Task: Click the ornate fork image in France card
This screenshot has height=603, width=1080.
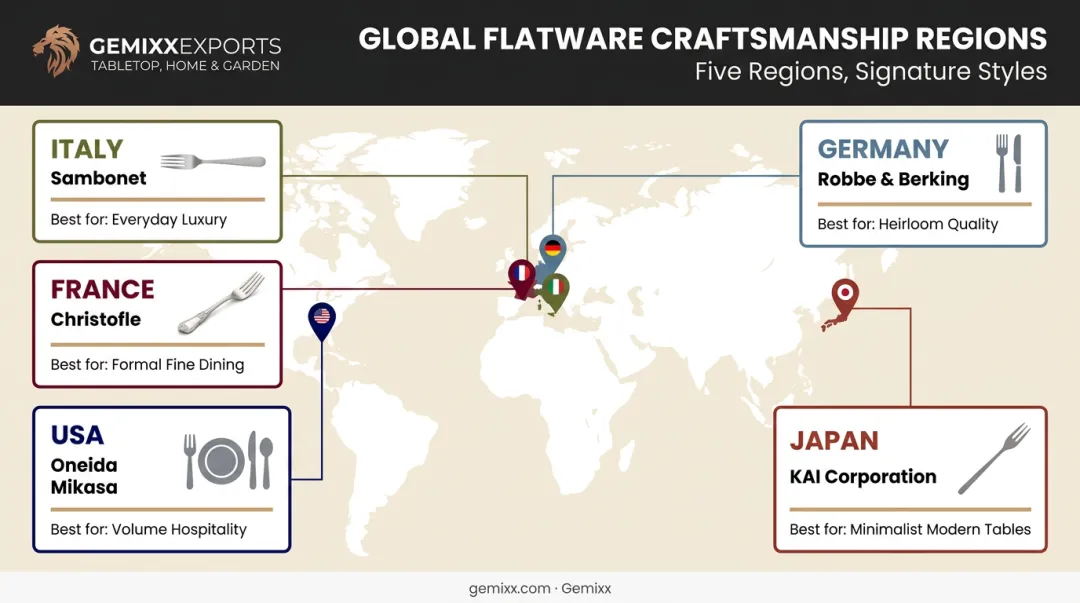Action: 221,303
